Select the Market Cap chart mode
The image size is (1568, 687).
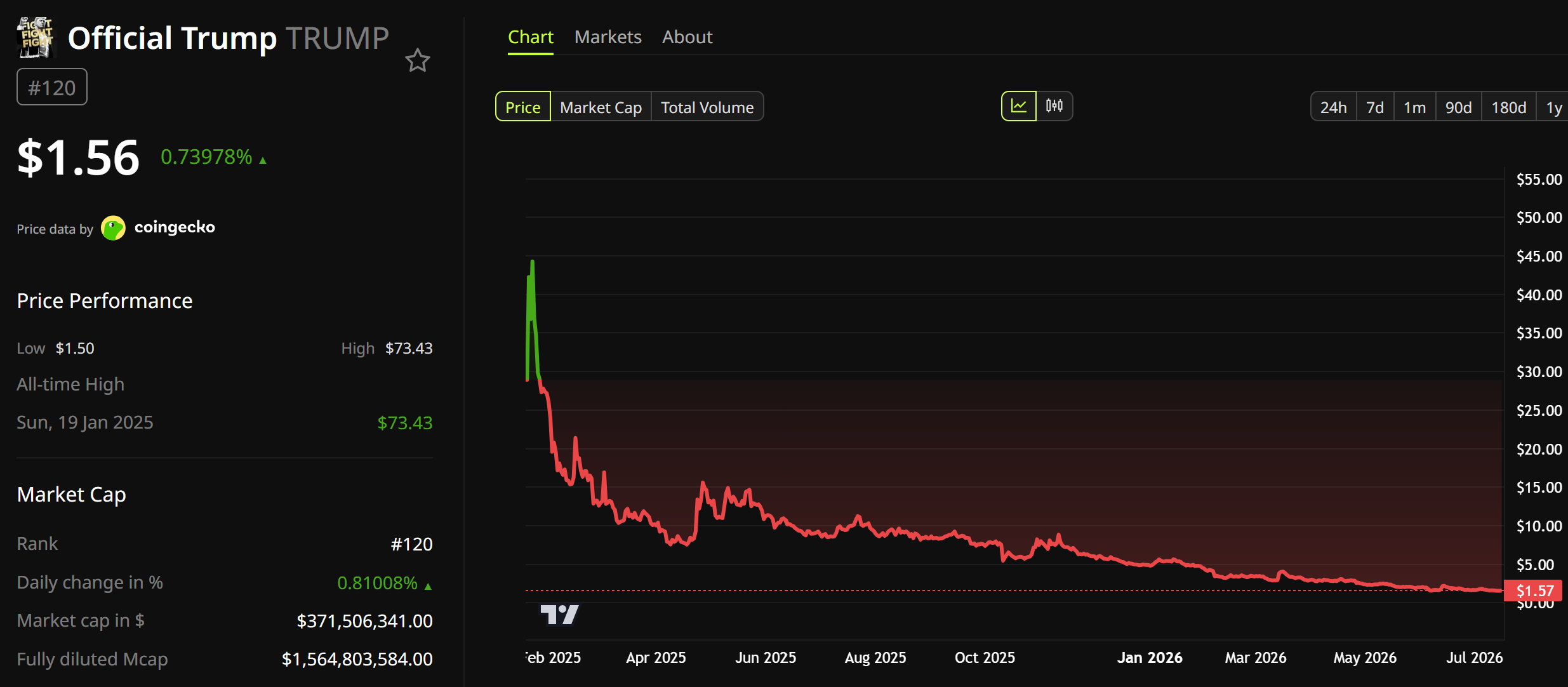coord(601,107)
